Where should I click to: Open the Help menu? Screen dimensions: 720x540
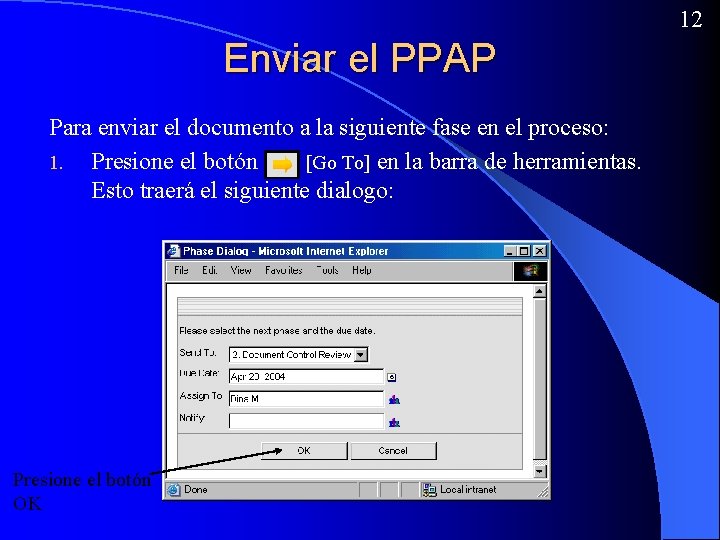tap(362, 270)
